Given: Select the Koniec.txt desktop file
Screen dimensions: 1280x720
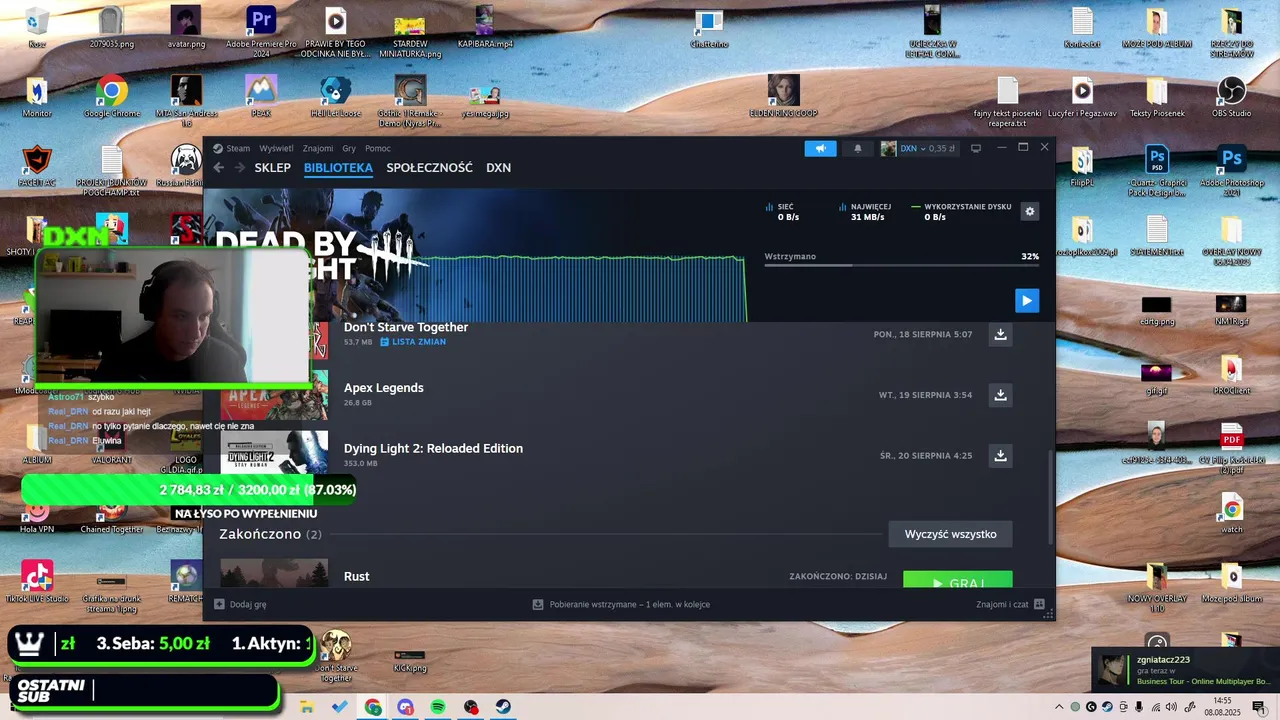Looking at the screenshot, I should (x=1082, y=30).
